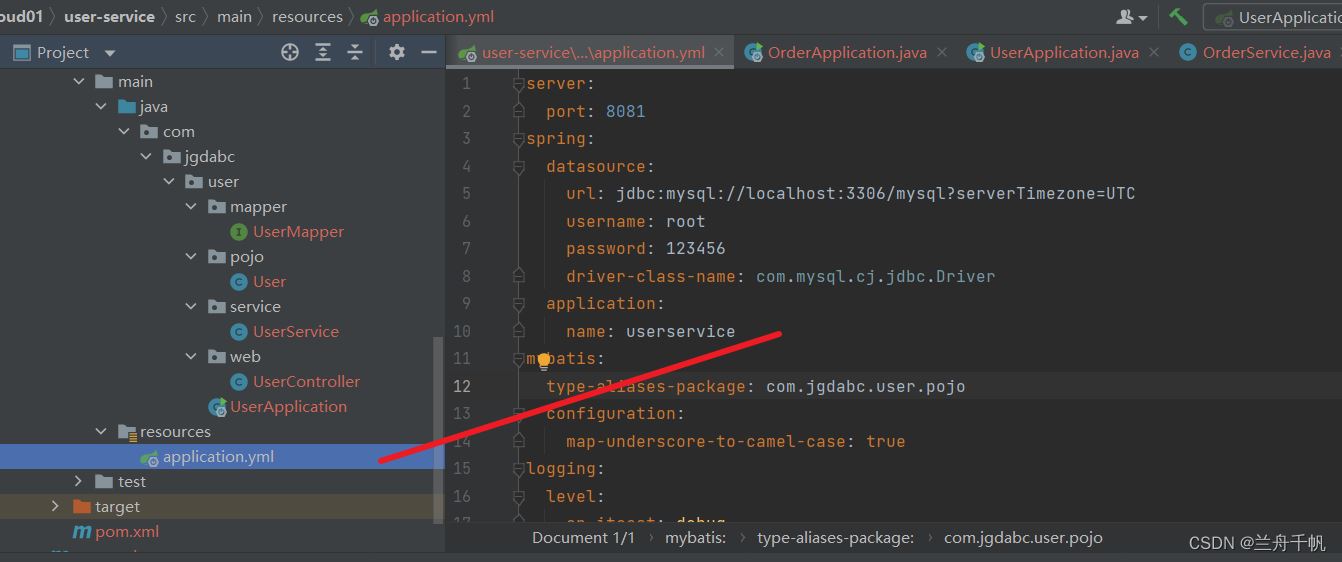Fold the logging block in gutter
This screenshot has width=1342, height=562.
pos(518,469)
